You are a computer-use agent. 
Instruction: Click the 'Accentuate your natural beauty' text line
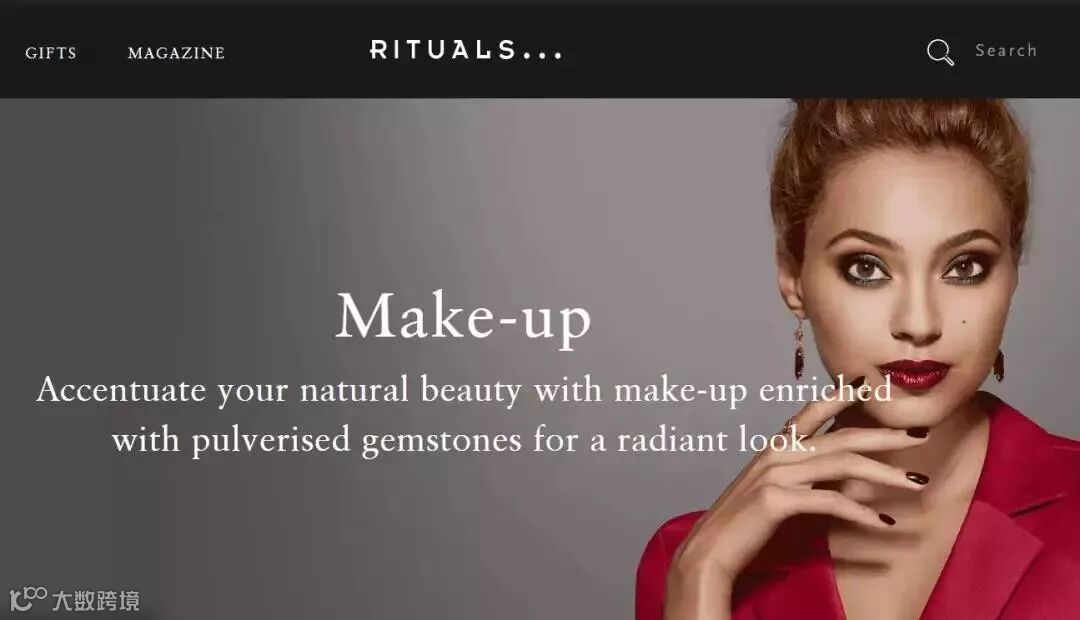pyautogui.click(x=464, y=390)
